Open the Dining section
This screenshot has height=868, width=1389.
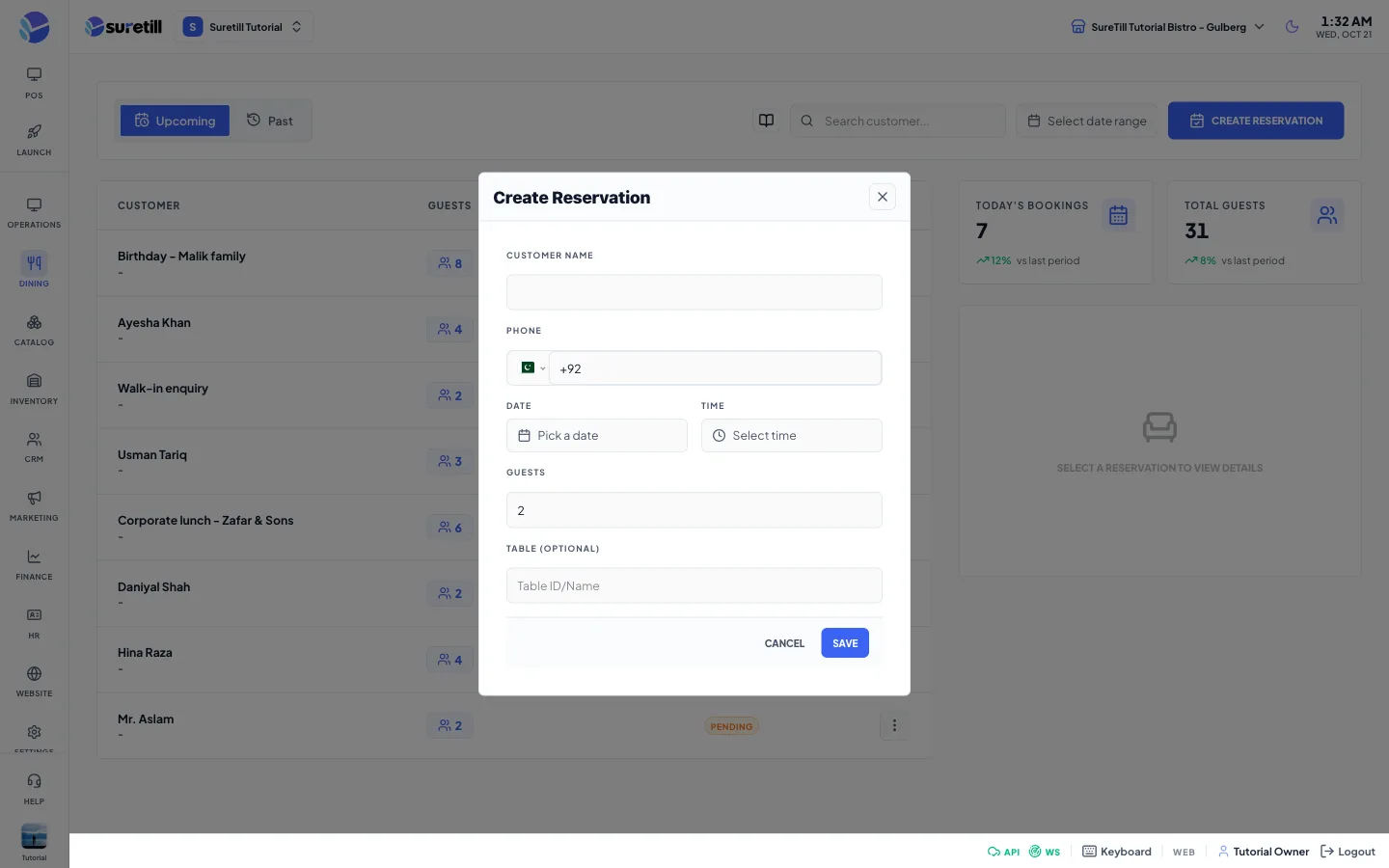click(x=34, y=271)
